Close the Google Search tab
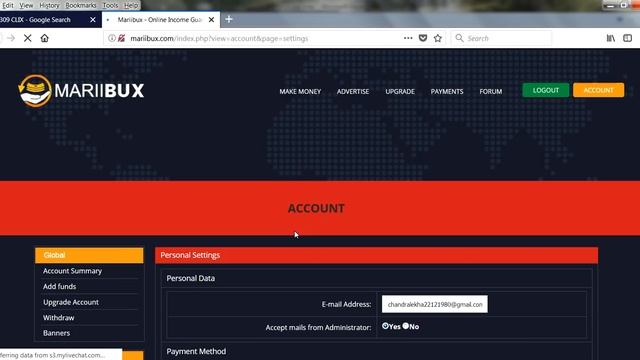 pos(93,20)
